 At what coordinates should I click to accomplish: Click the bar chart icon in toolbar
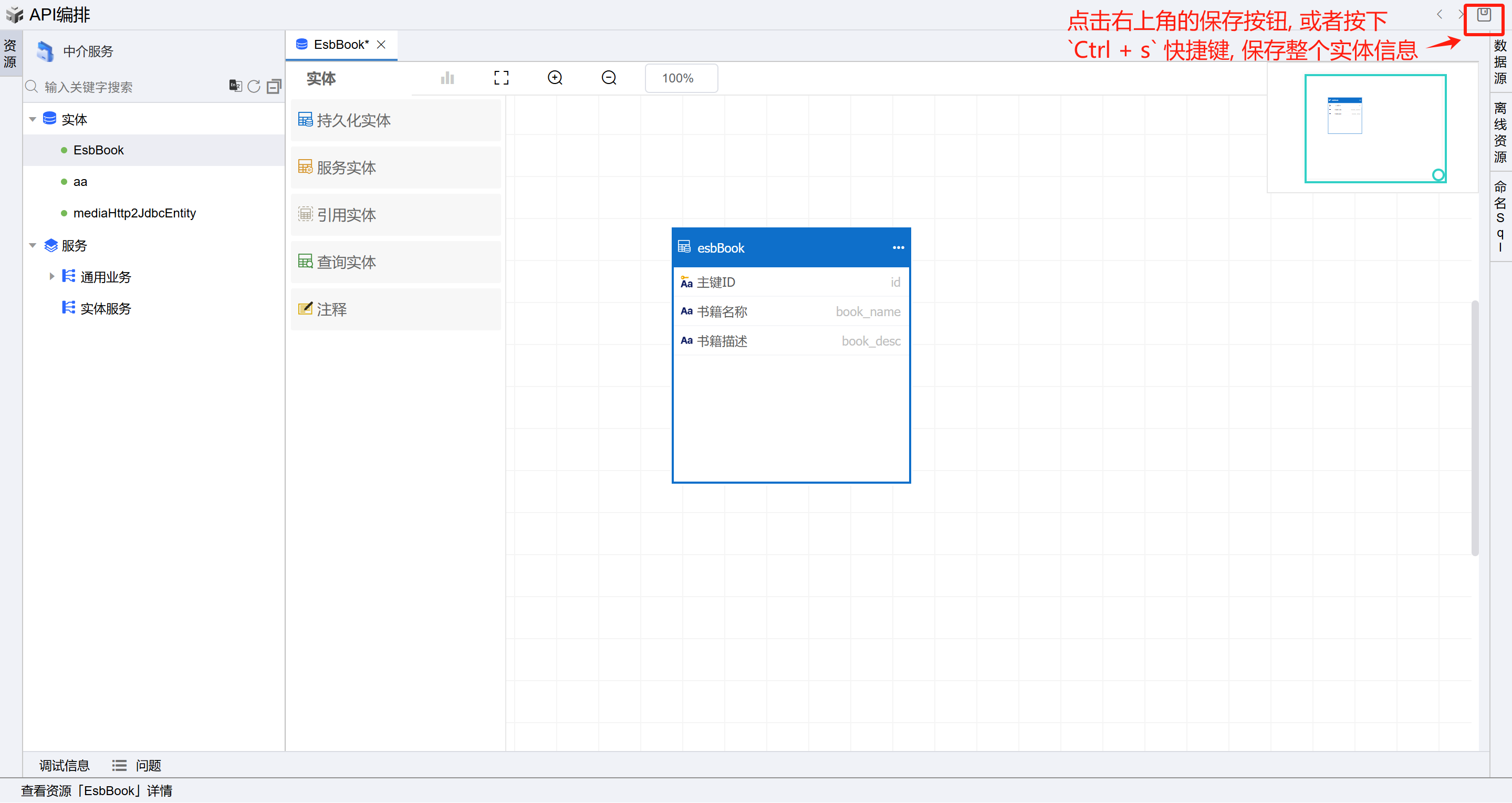tap(447, 78)
